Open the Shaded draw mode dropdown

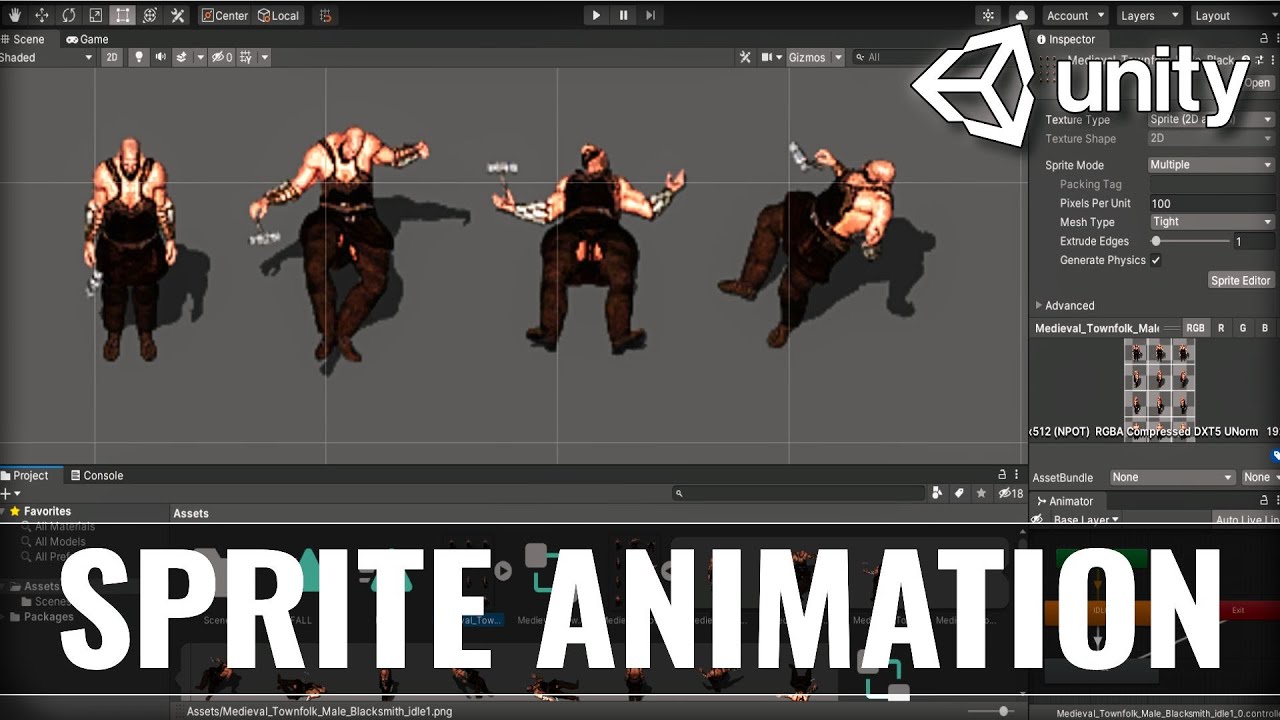tap(45, 57)
